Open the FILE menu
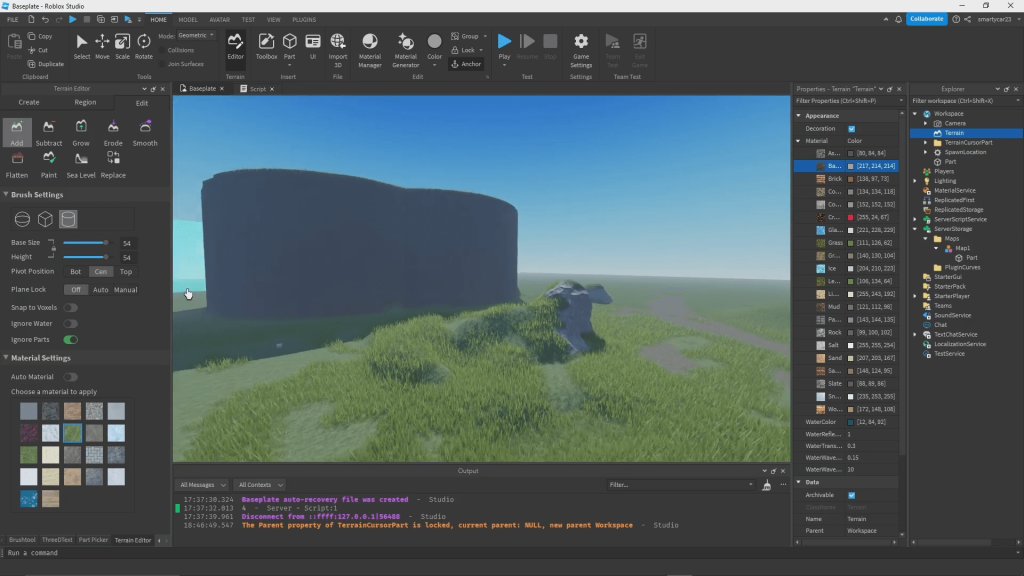This screenshot has width=1024, height=576. point(12,20)
